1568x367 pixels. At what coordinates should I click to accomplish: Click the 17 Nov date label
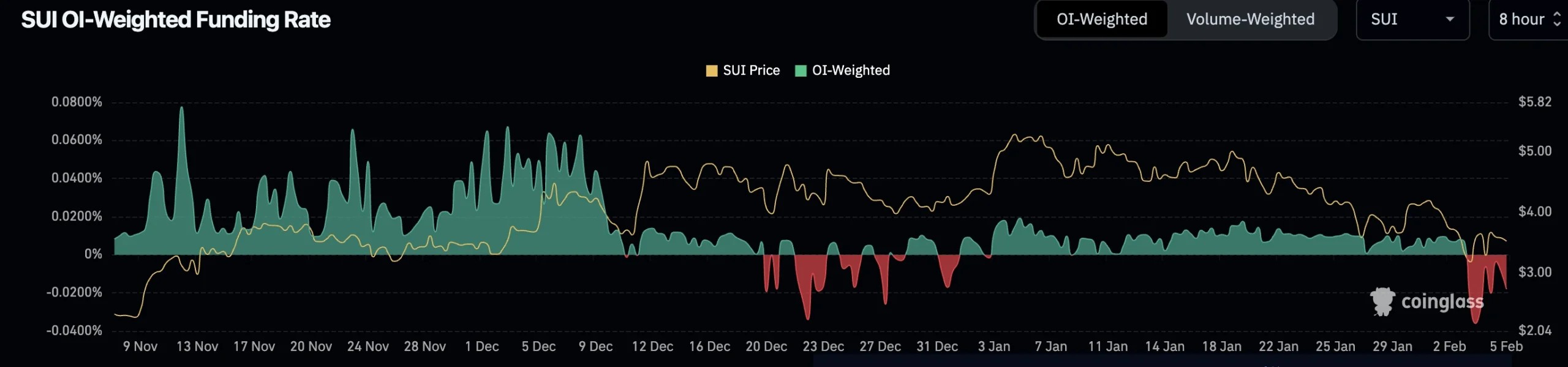pyautogui.click(x=254, y=347)
